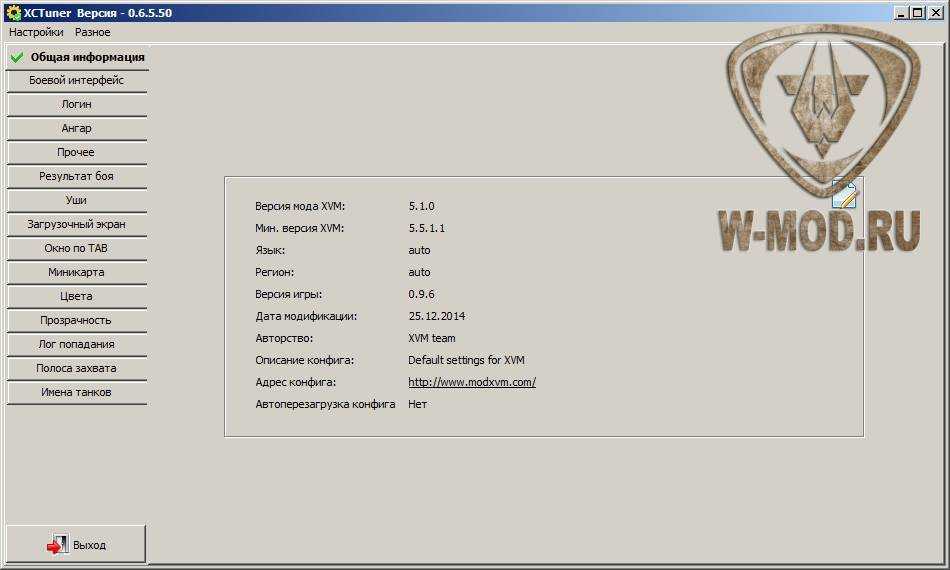Follow the http://www.modxvm.com/ link
The height and width of the screenshot is (570, 950).
point(471,382)
